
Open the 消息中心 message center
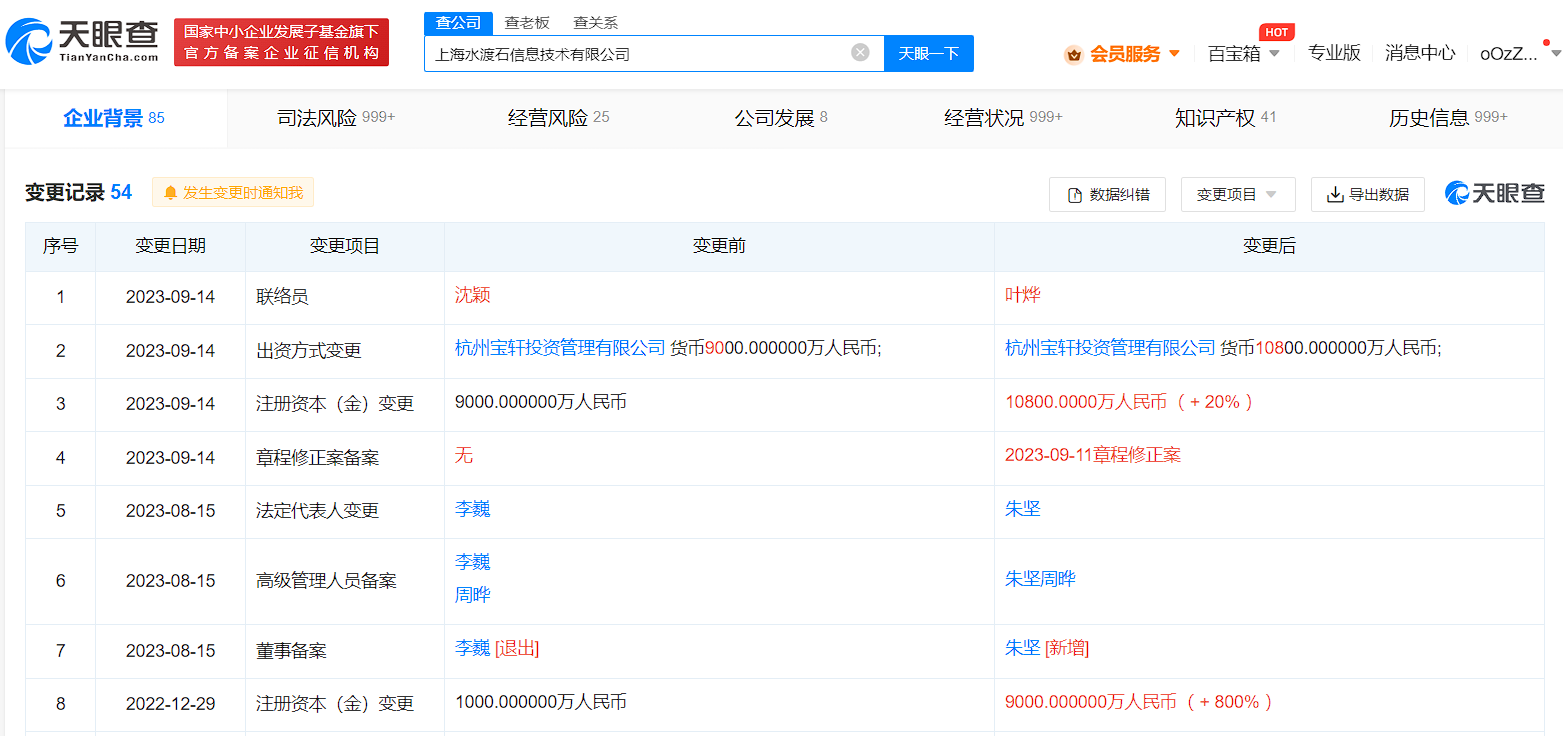point(1419,54)
